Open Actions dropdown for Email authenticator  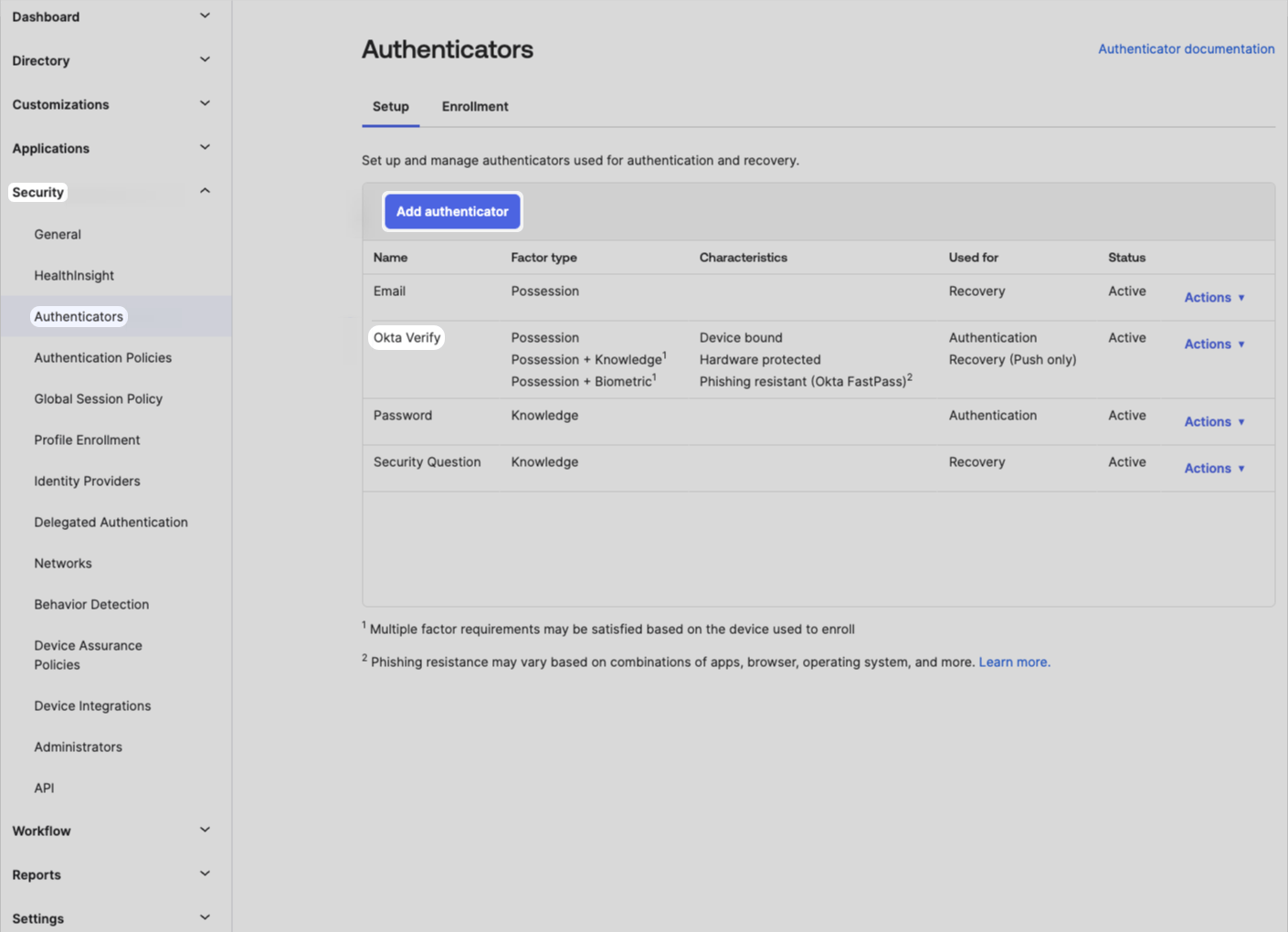1214,297
